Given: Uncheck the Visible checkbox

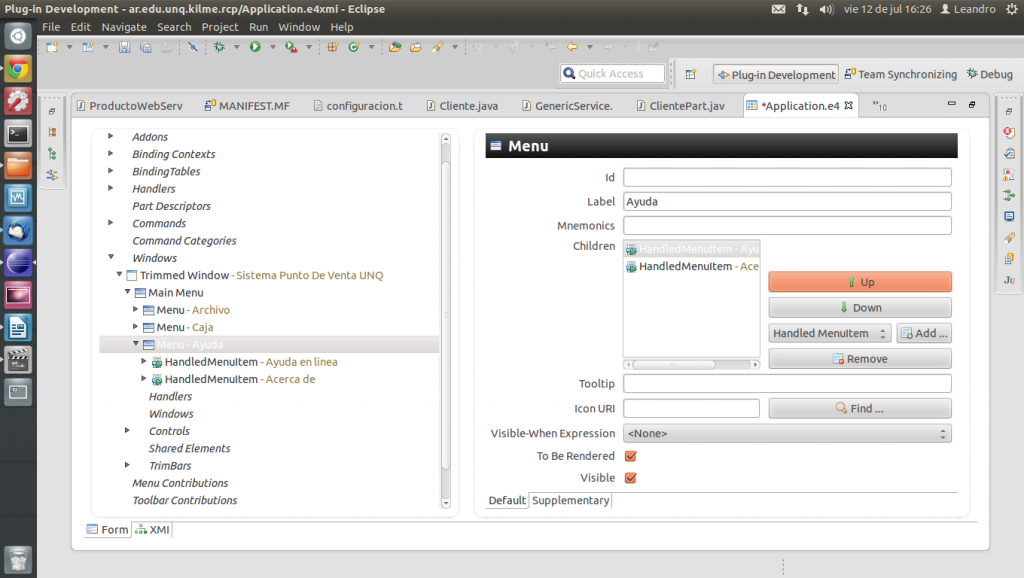Looking at the screenshot, I should (x=630, y=478).
